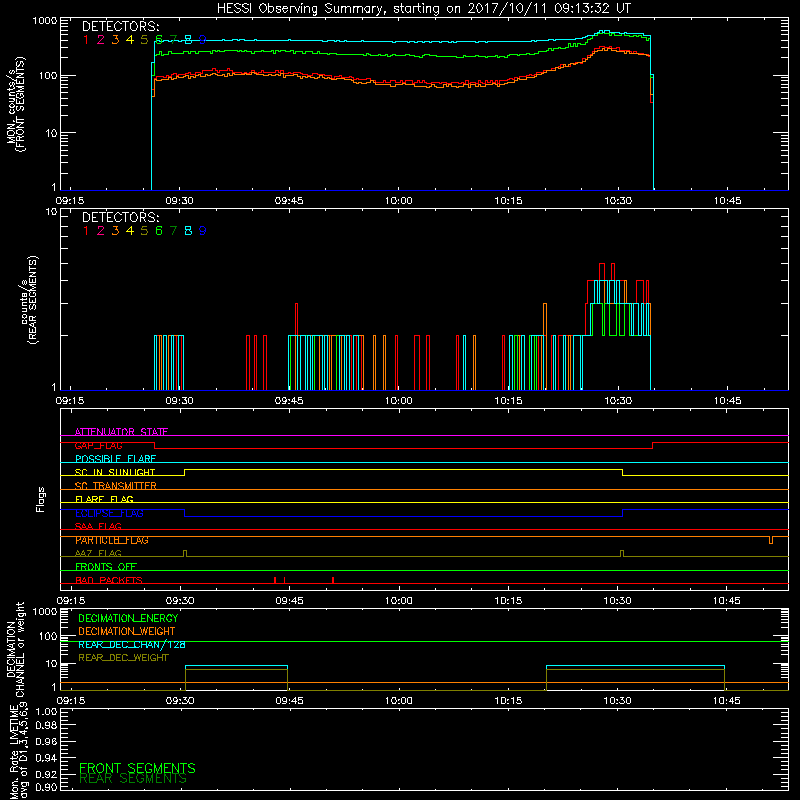Select the DECIMATION_ENERGY legend label

[x=128, y=618]
